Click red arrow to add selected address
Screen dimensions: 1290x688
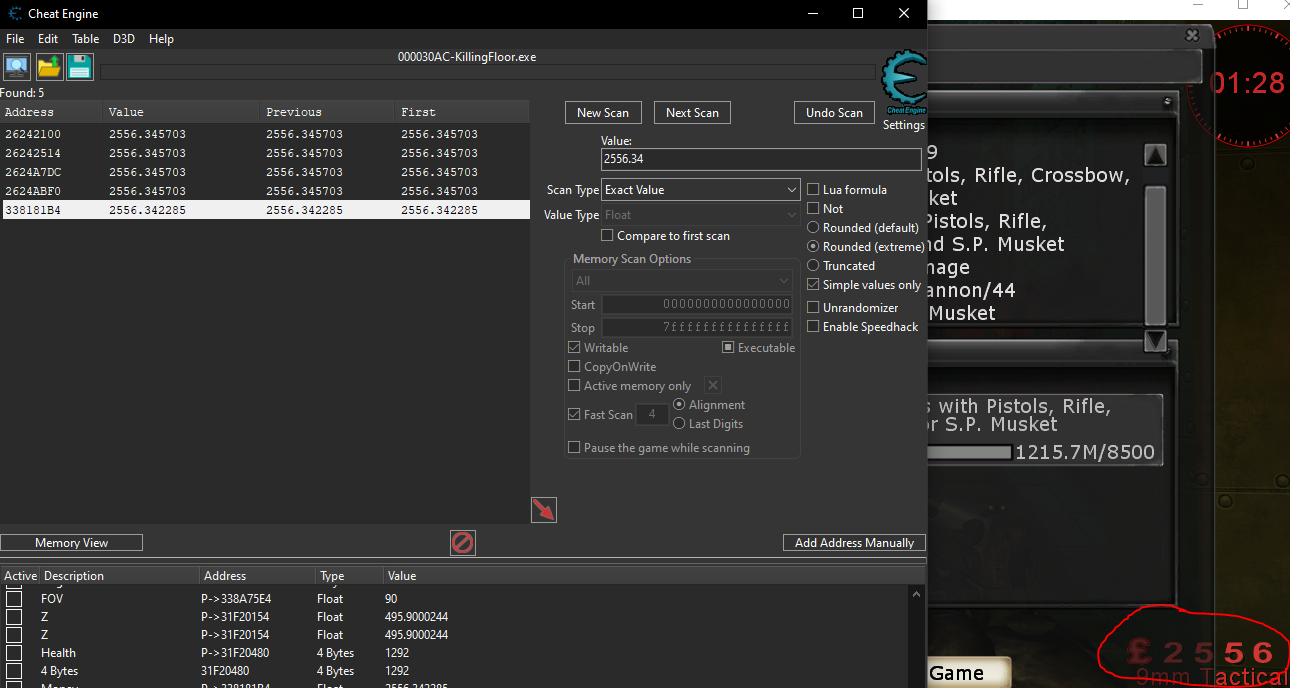(543, 510)
